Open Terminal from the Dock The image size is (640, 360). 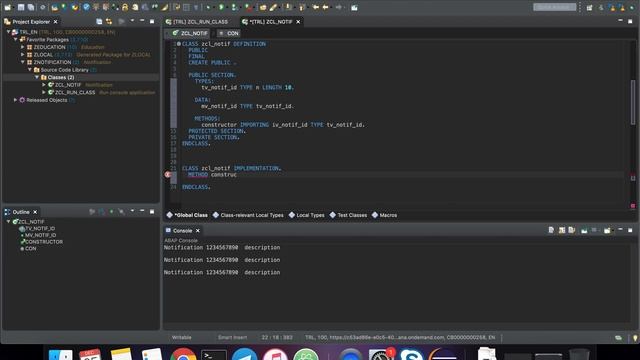(213, 354)
